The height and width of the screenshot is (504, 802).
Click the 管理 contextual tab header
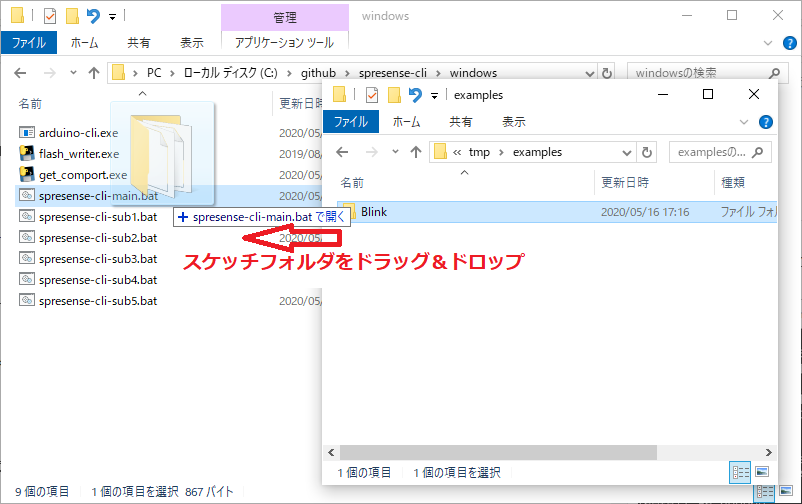point(284,17)
